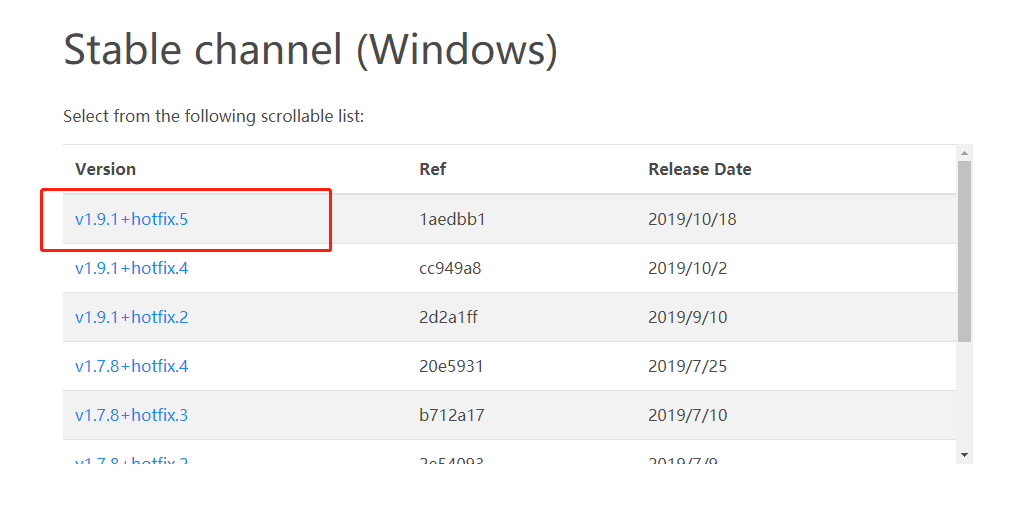Viewport: 1022px width, 509px height.
Task: Click the 2019/7/25 release date cell
Action: click(688, 366)
